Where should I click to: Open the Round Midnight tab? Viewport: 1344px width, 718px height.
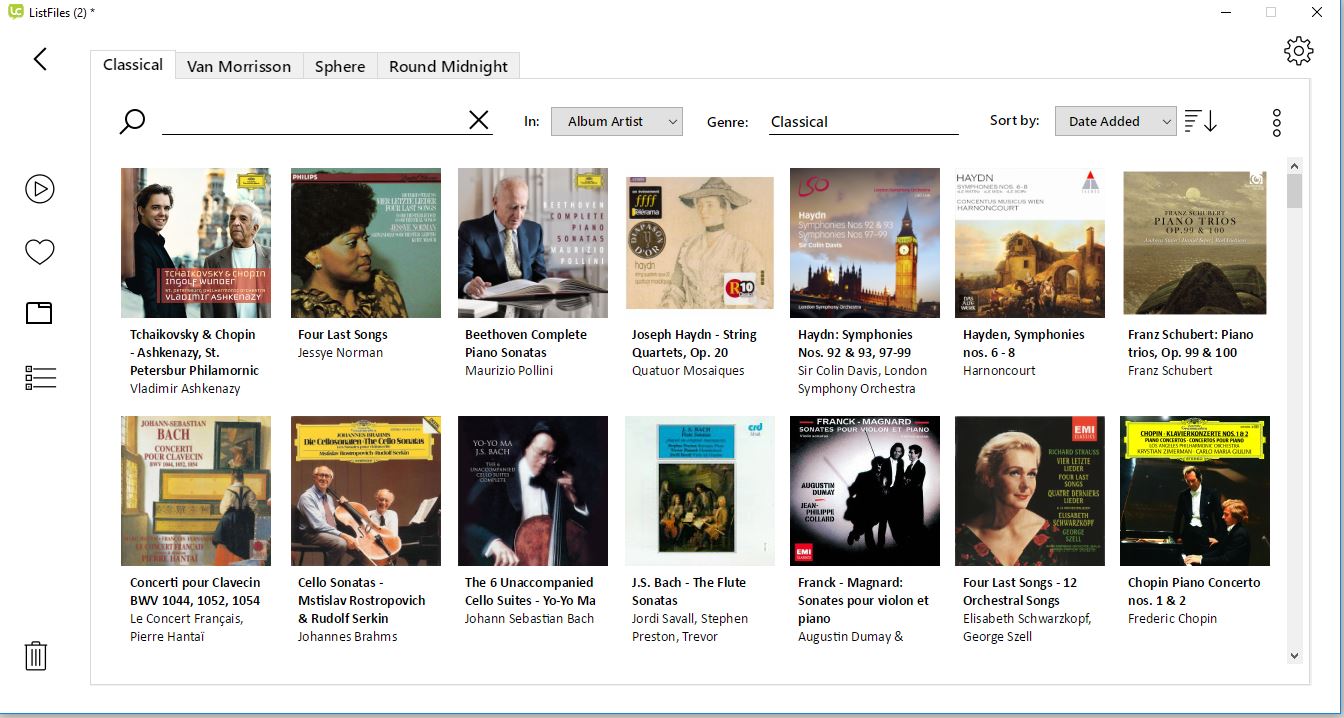[x=448, y=66]
